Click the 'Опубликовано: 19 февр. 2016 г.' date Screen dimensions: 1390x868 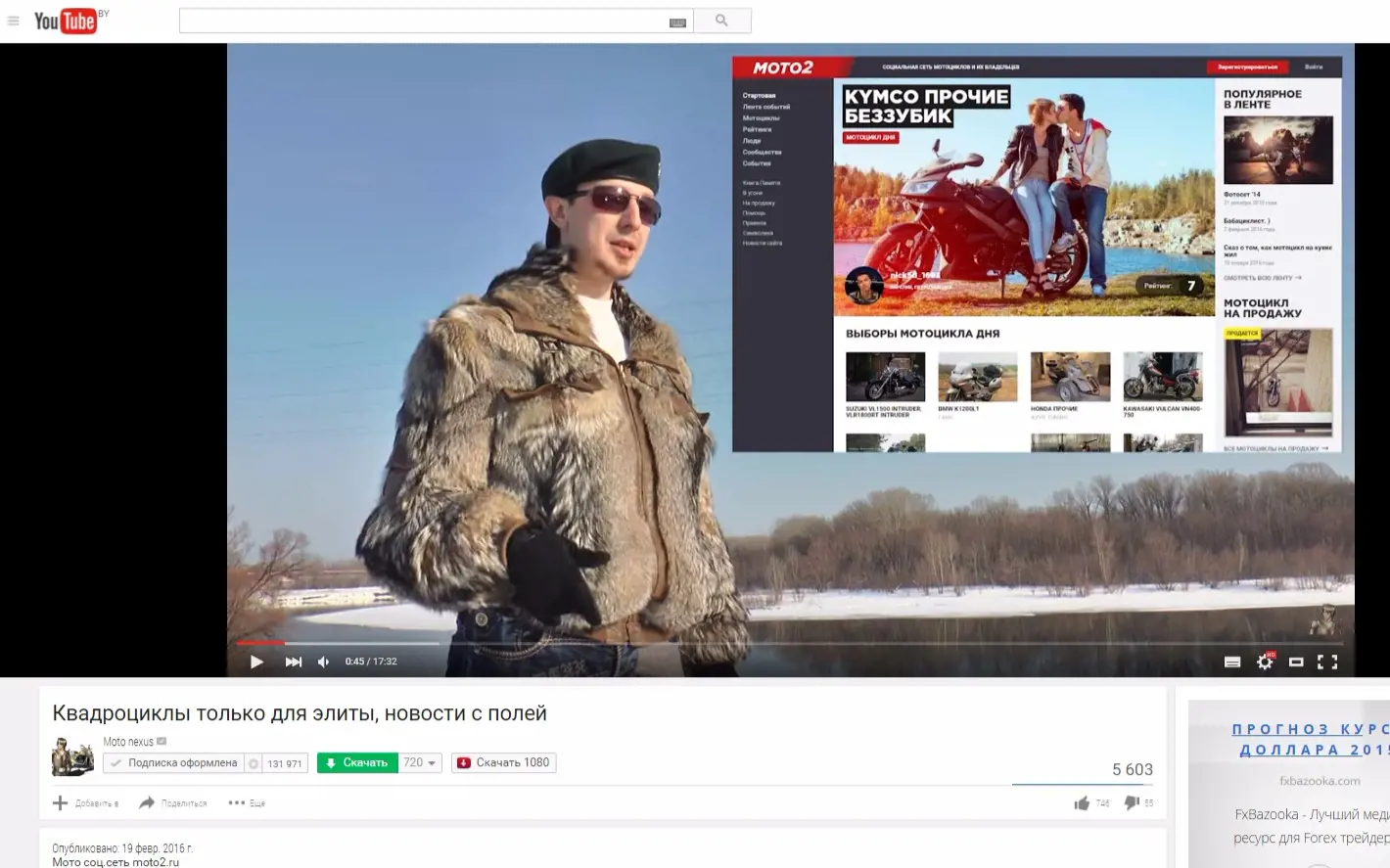(x=122, y=848)
